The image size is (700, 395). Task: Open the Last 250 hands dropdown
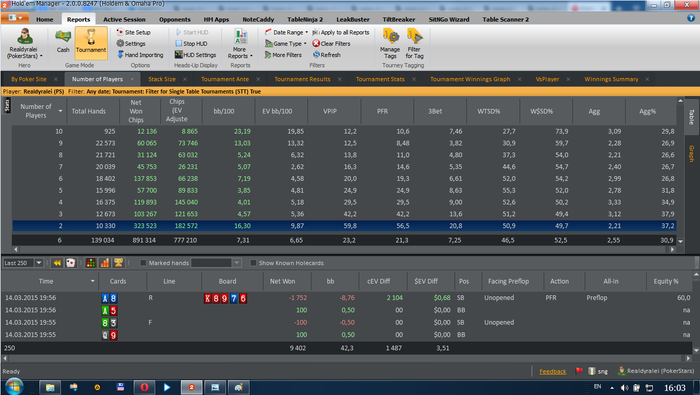39,263
